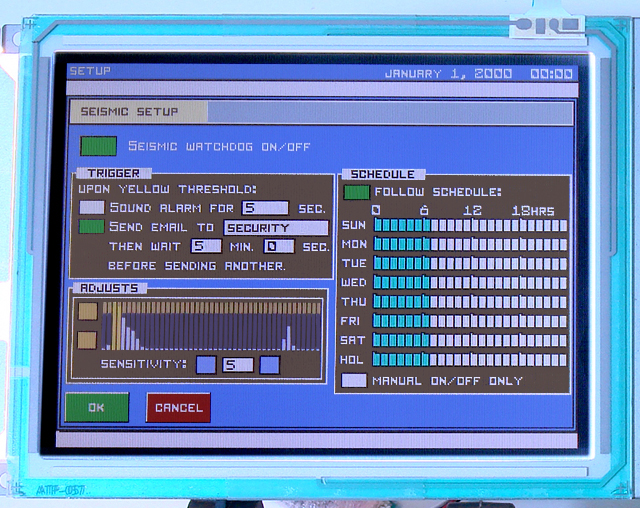Open the Security email recipient field

point(274,228)
